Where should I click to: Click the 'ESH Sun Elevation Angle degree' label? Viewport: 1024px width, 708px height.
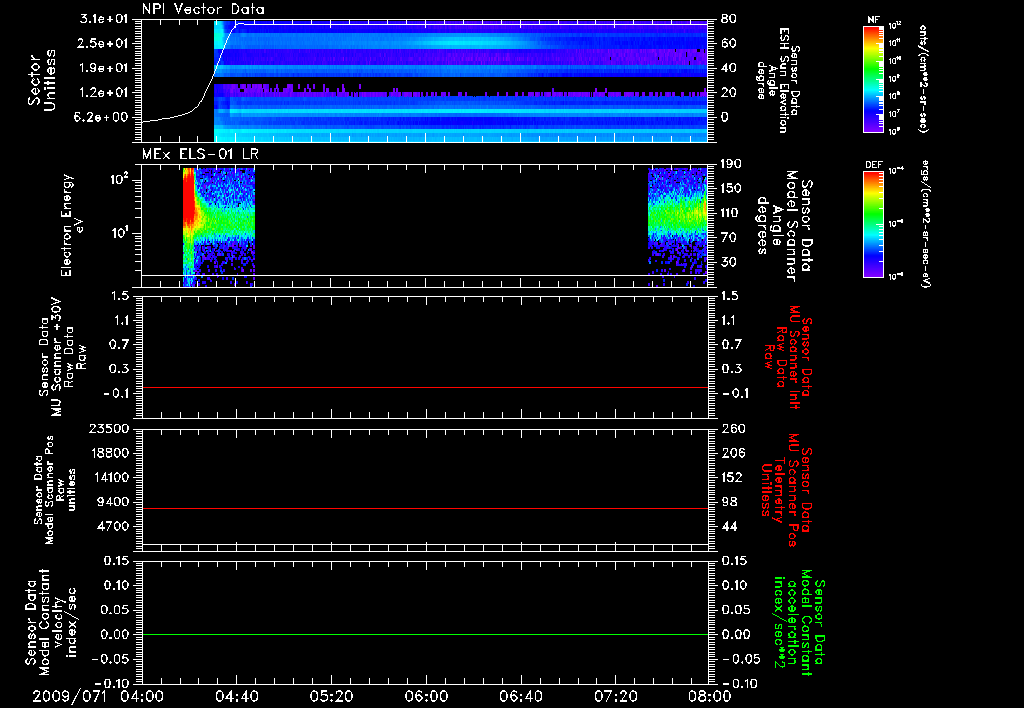(778, 80)
